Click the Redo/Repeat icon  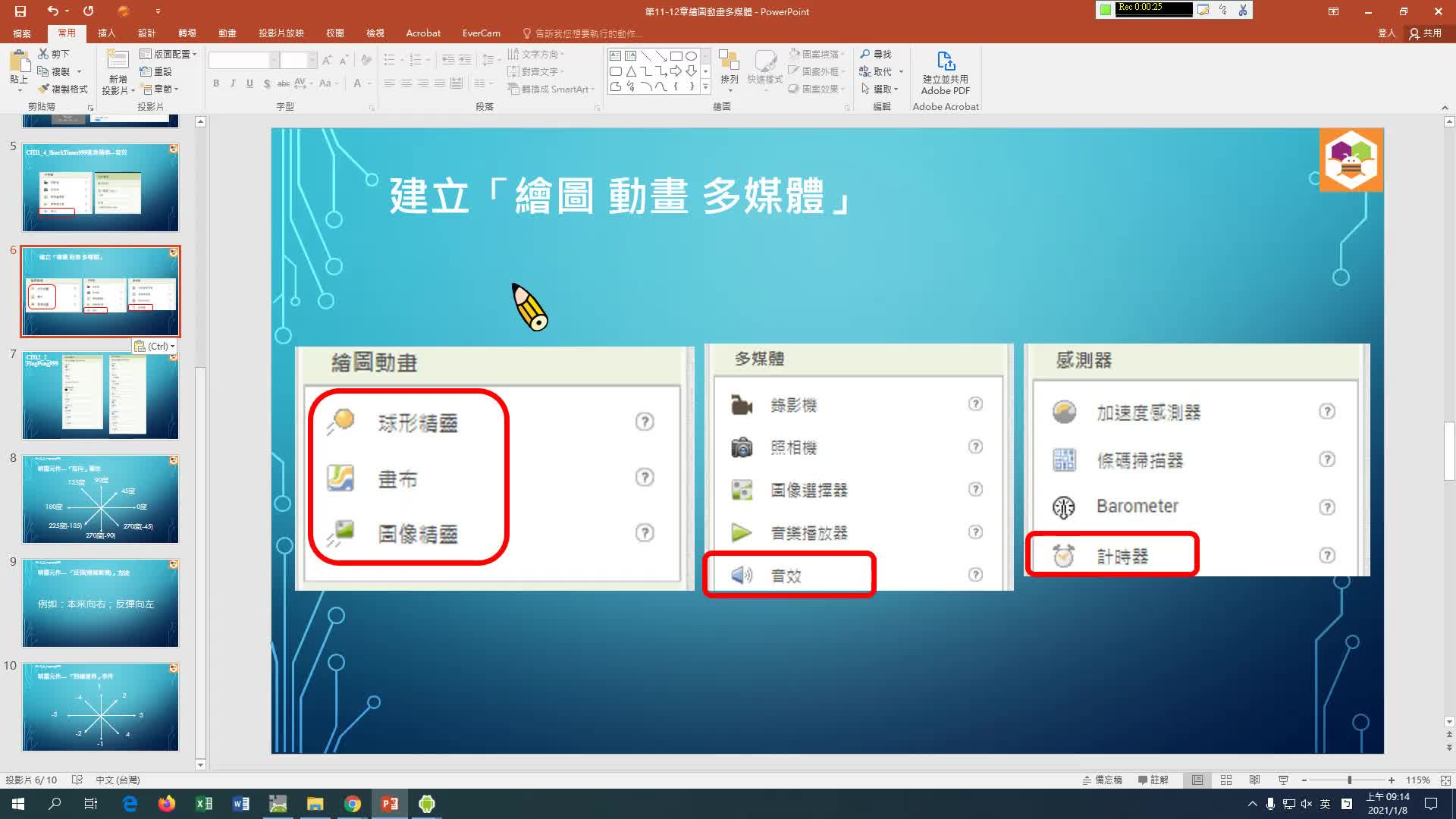(88, 11)
